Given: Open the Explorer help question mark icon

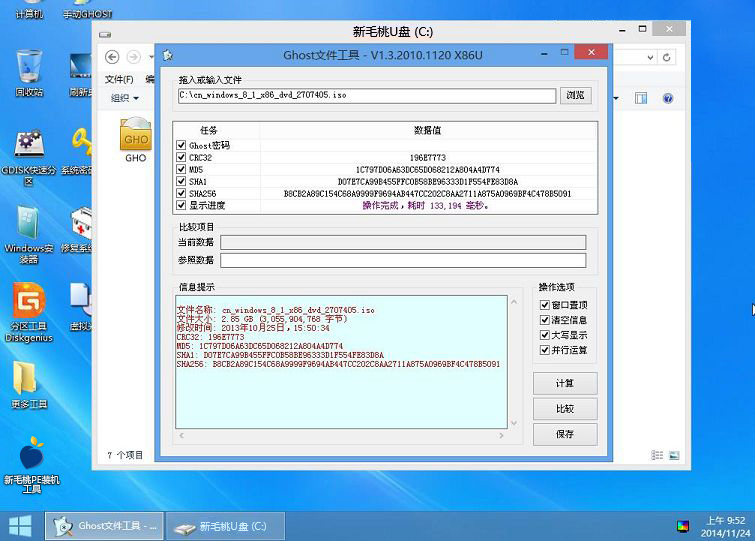Looking at the screenshot, I should pyautogui.click(x=667, y=99).
